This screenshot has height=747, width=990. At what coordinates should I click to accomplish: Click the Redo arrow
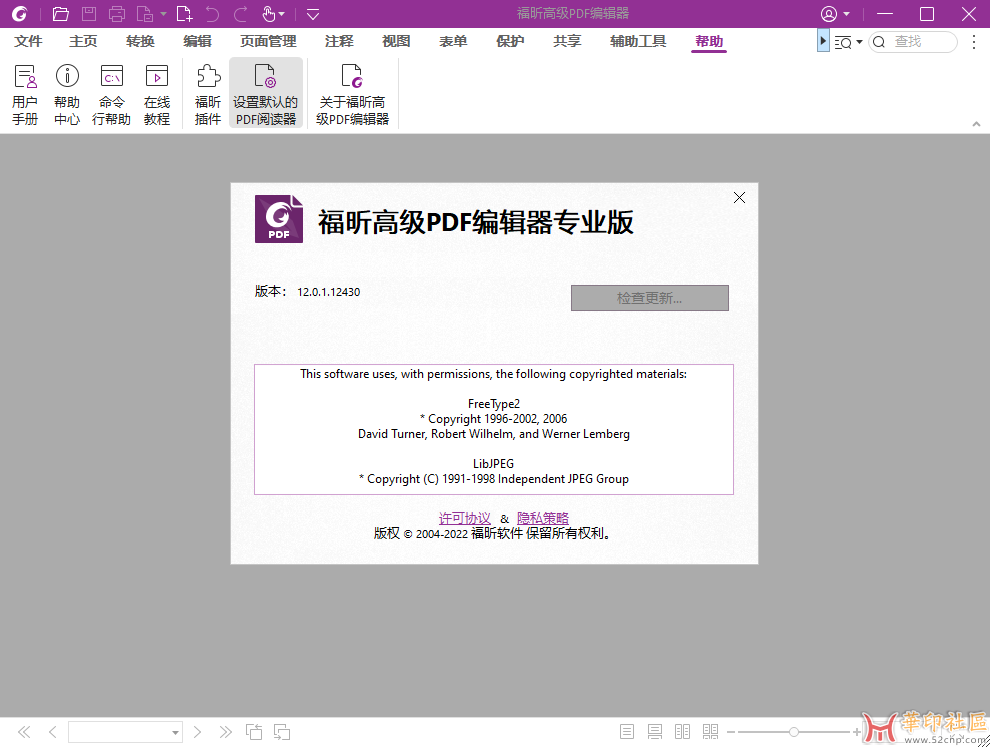pos(241,13)
